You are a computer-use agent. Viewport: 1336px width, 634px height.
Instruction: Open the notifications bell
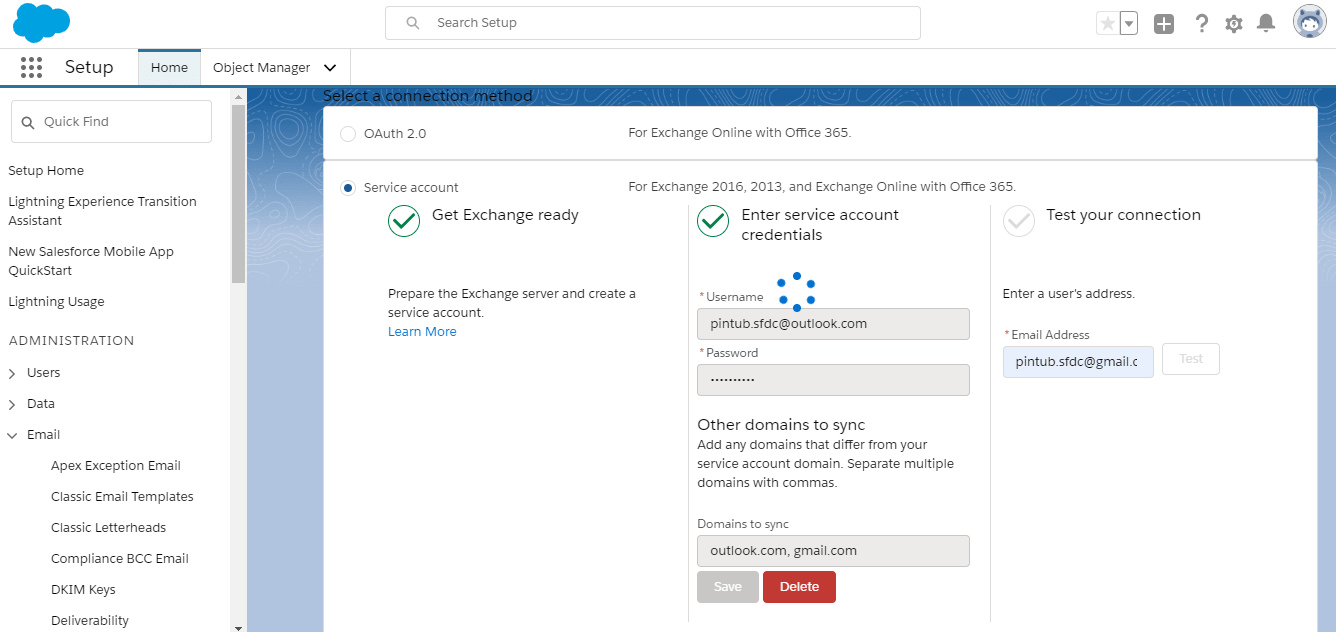coord(1266,23)
